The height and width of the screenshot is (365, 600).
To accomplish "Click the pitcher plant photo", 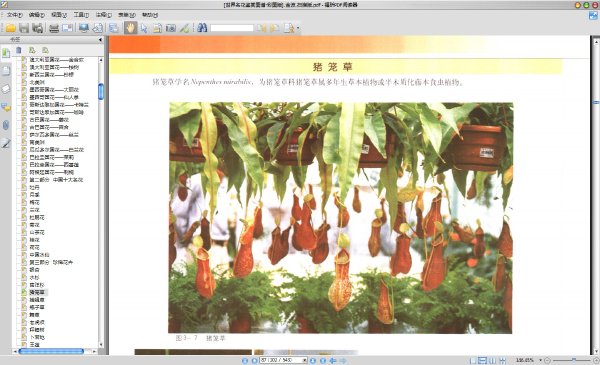I will [341, 218].
